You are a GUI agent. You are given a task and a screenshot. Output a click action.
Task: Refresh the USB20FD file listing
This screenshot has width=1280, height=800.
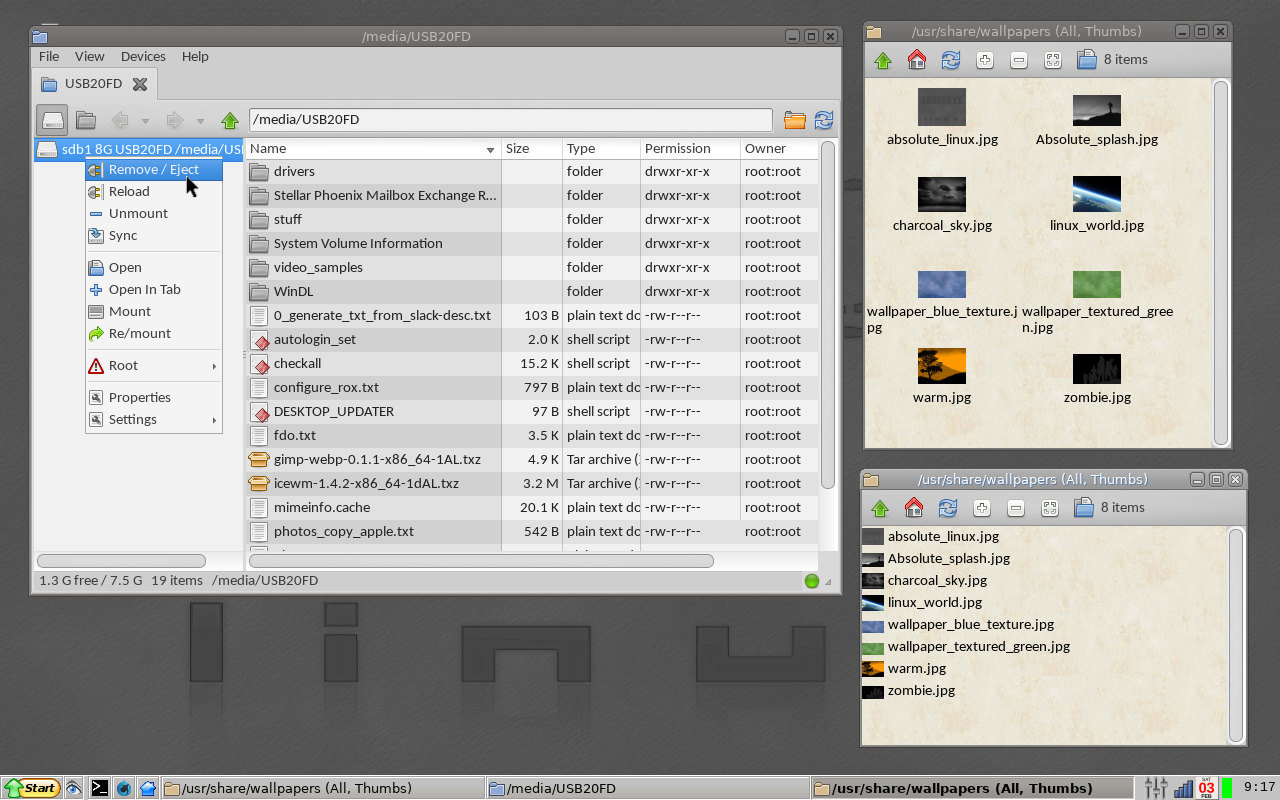[823, 120]
